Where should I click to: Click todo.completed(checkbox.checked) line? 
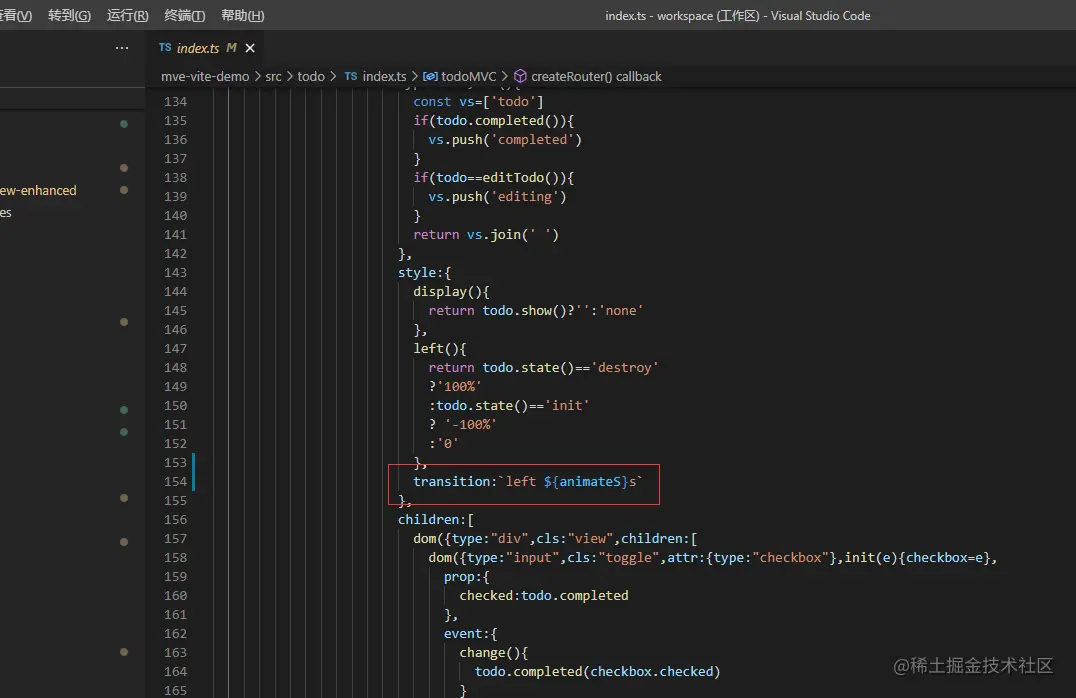point(598,672)
